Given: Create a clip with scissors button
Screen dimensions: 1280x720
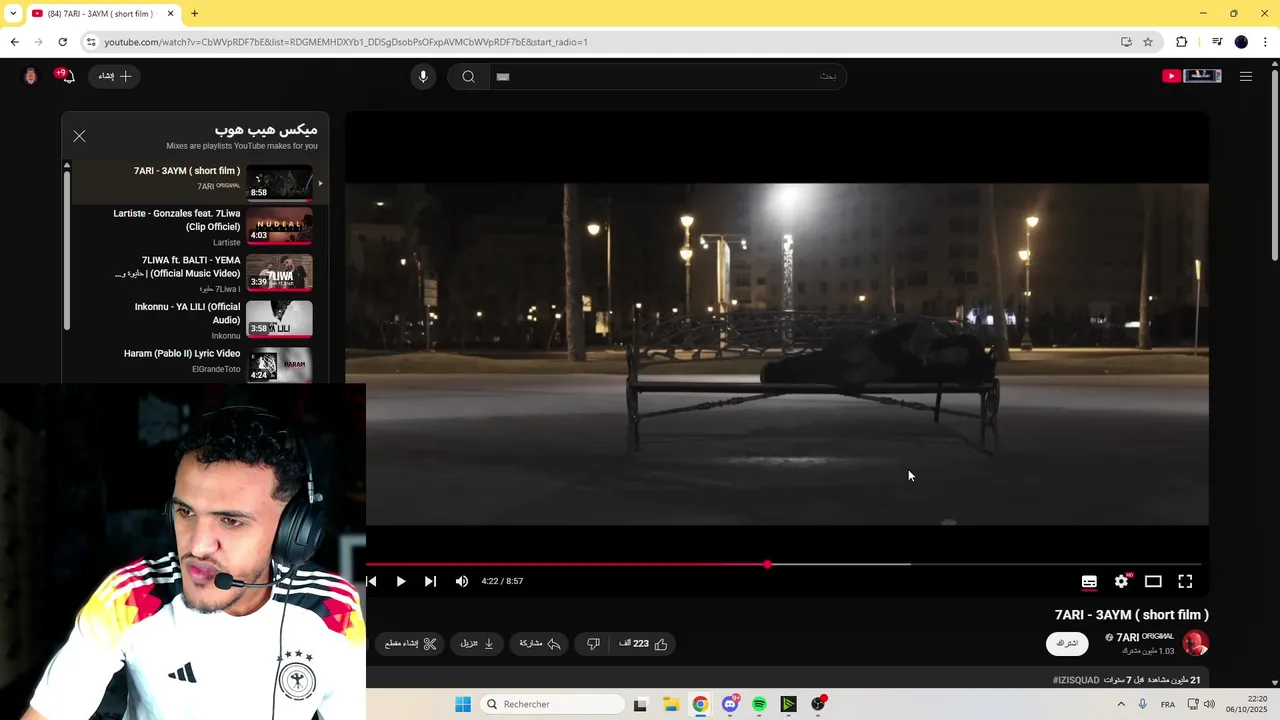Looking at the screenshot, I should 411,644.
